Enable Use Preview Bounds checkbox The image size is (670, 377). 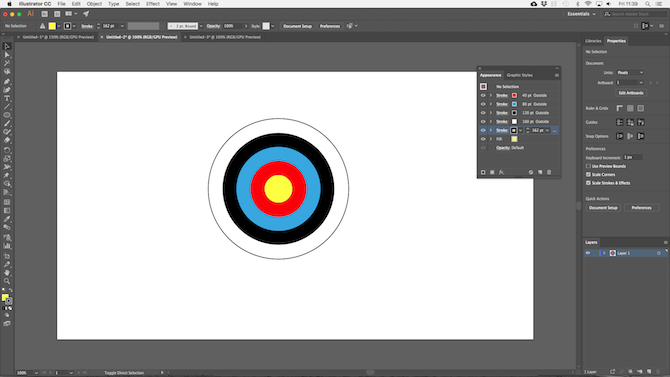[x=588, y=166]
